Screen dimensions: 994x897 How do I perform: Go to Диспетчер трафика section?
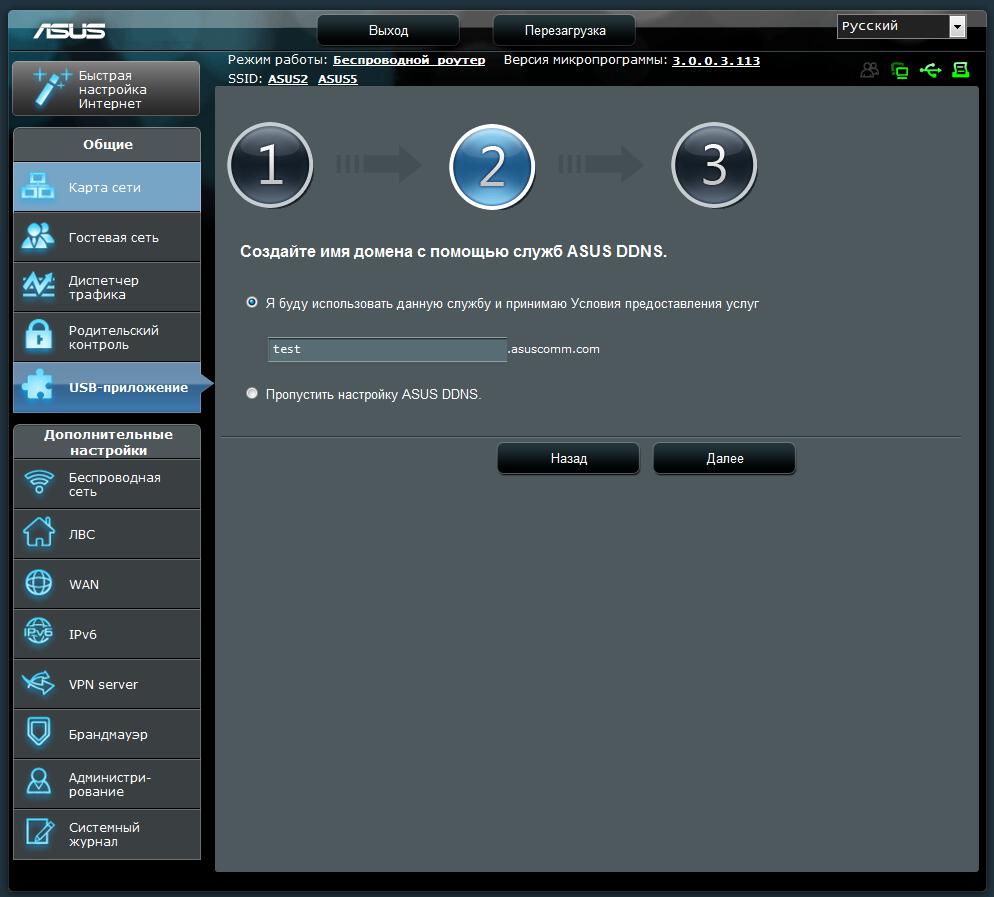[106, 287]
